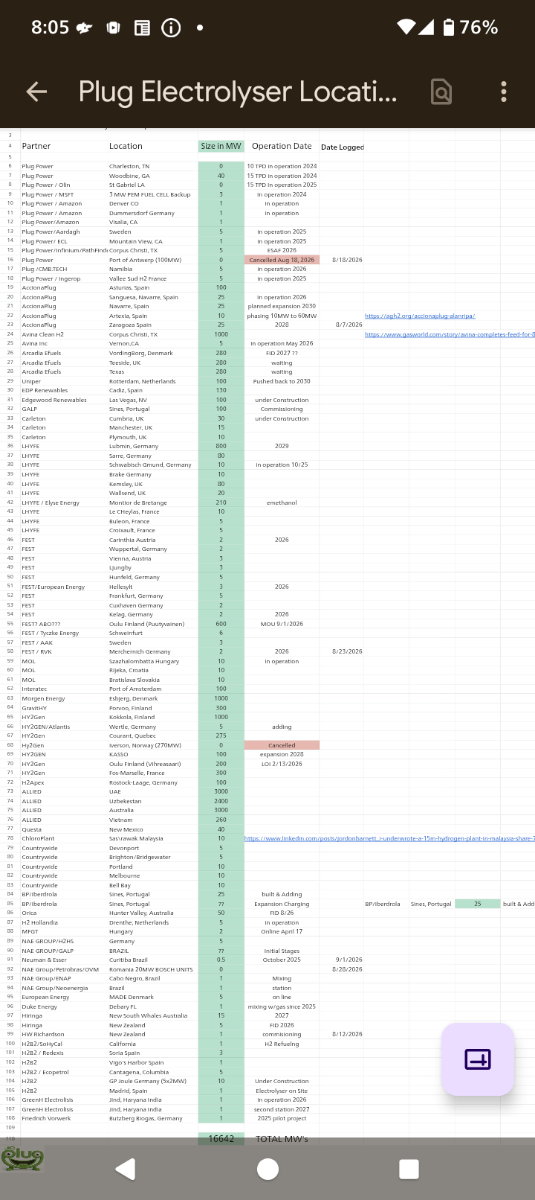Select the 9/1/2026 date logged cell

tap(349, 959)
